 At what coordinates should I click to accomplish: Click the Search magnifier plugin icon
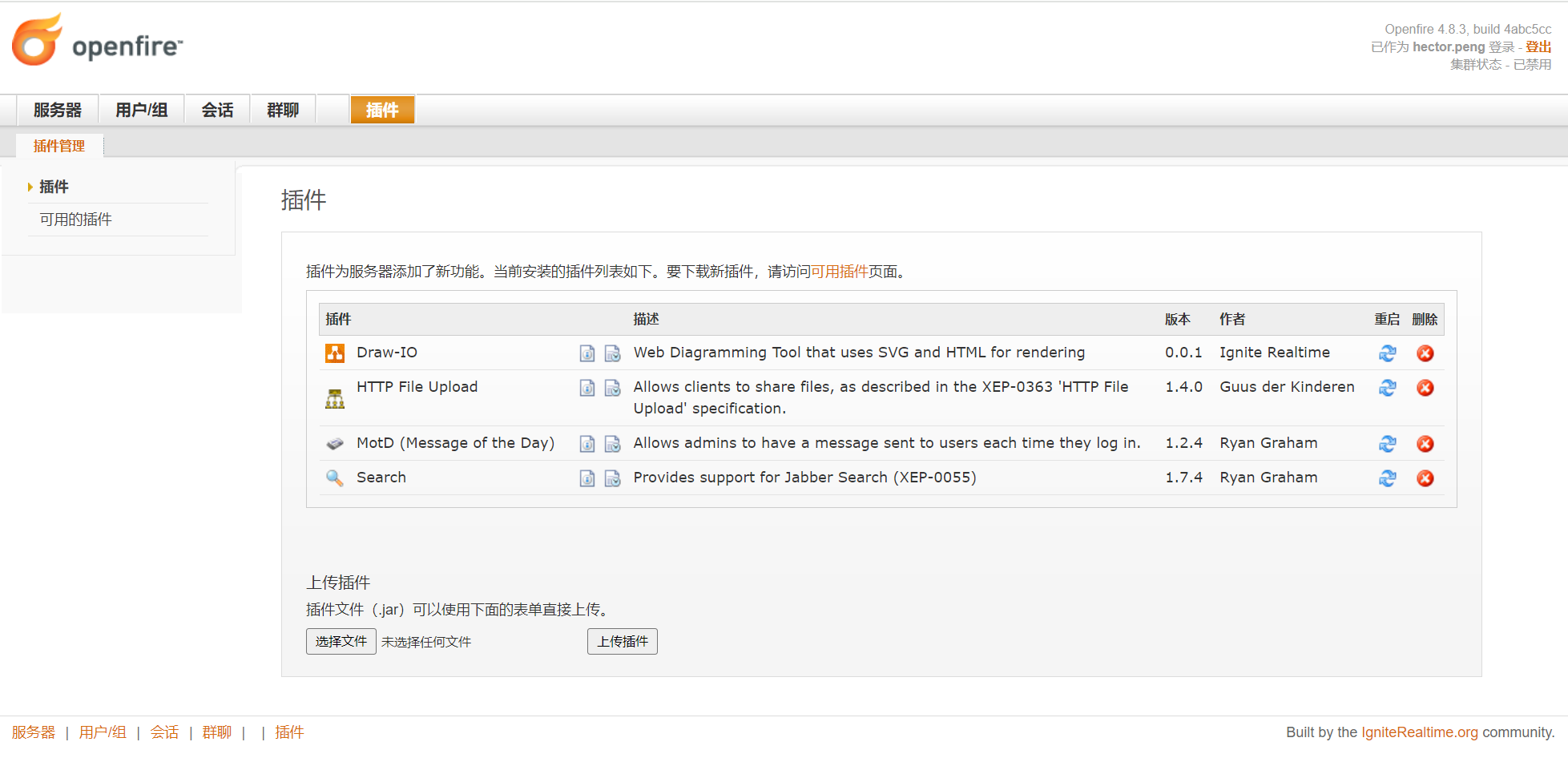(335, 478)
